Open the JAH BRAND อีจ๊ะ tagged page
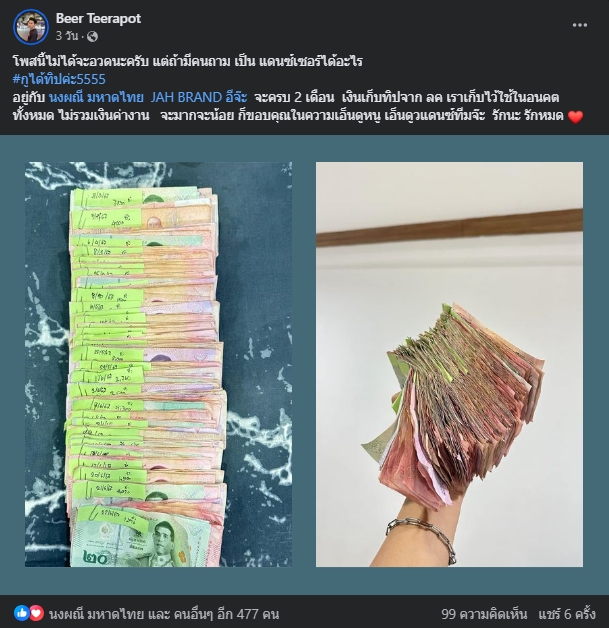The height and width of the screenshot is (628, 609). 199,97
